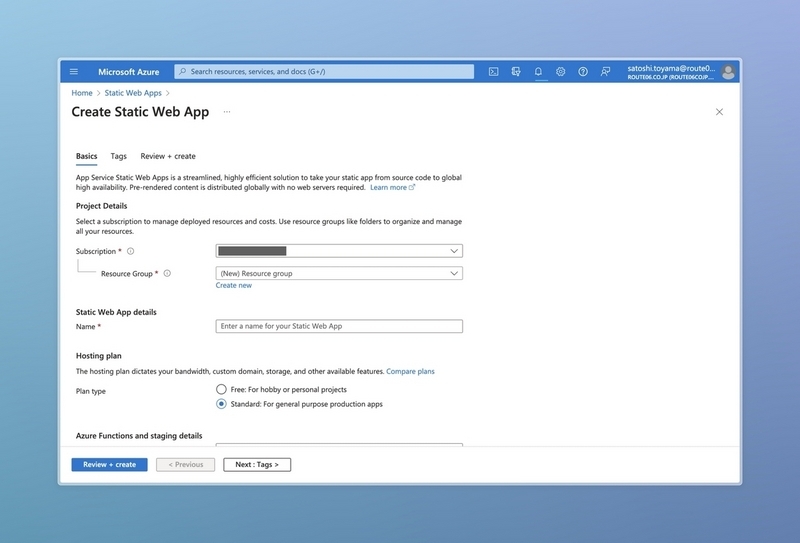The height and width of the screenshot is (543, 800).
Task: Open the Azure portal hamburger menu
Action: (74, 71)
